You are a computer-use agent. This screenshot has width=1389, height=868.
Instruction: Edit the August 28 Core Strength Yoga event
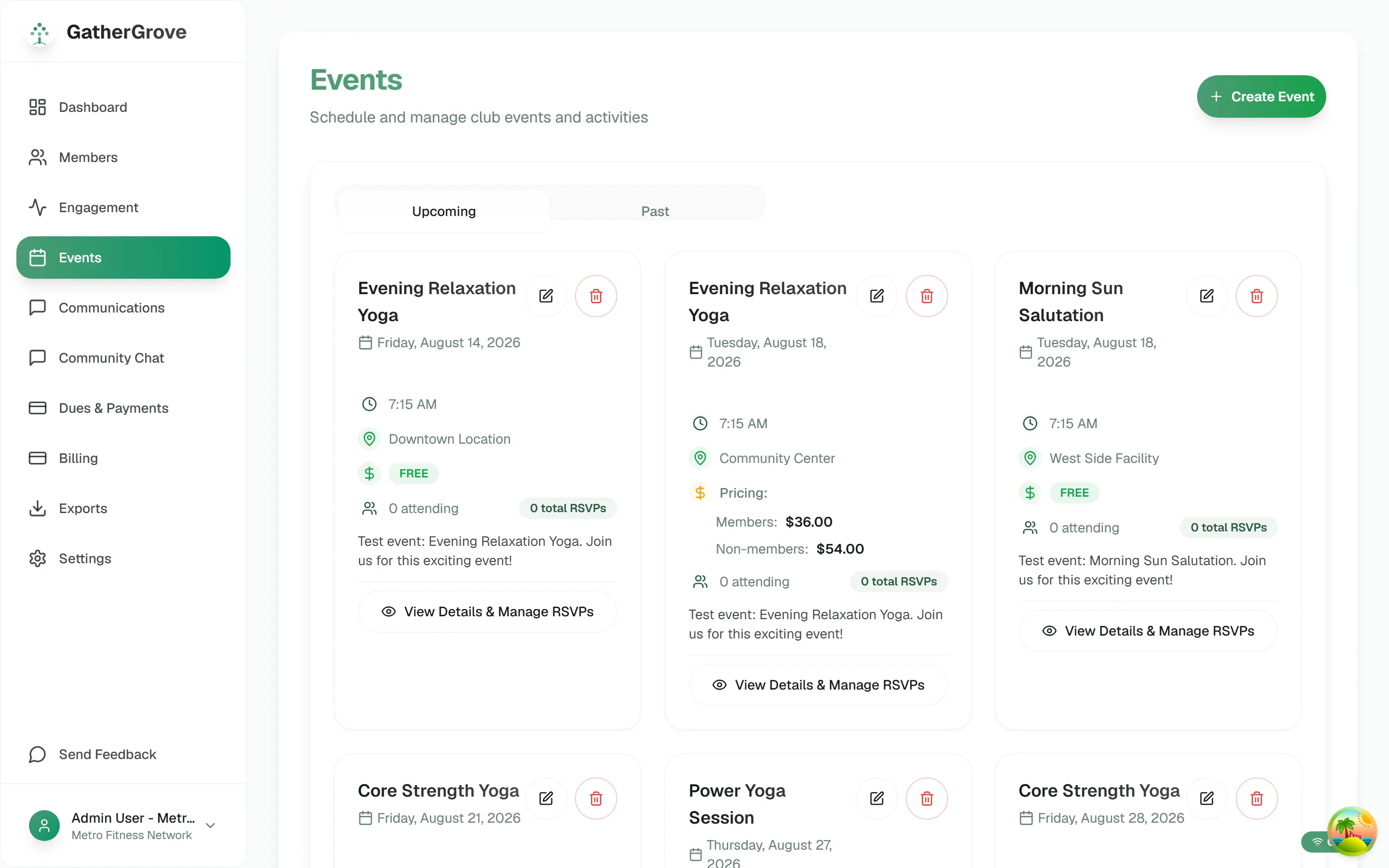pyautogui.click(x=1207, y=799)
